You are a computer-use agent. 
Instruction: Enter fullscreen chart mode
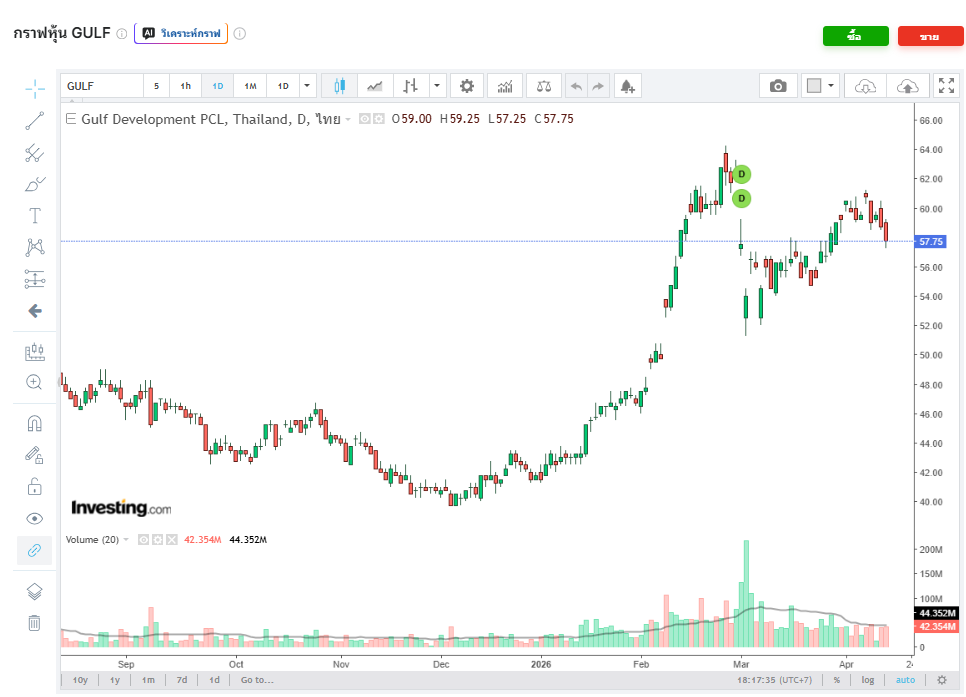tap(946, 86)
